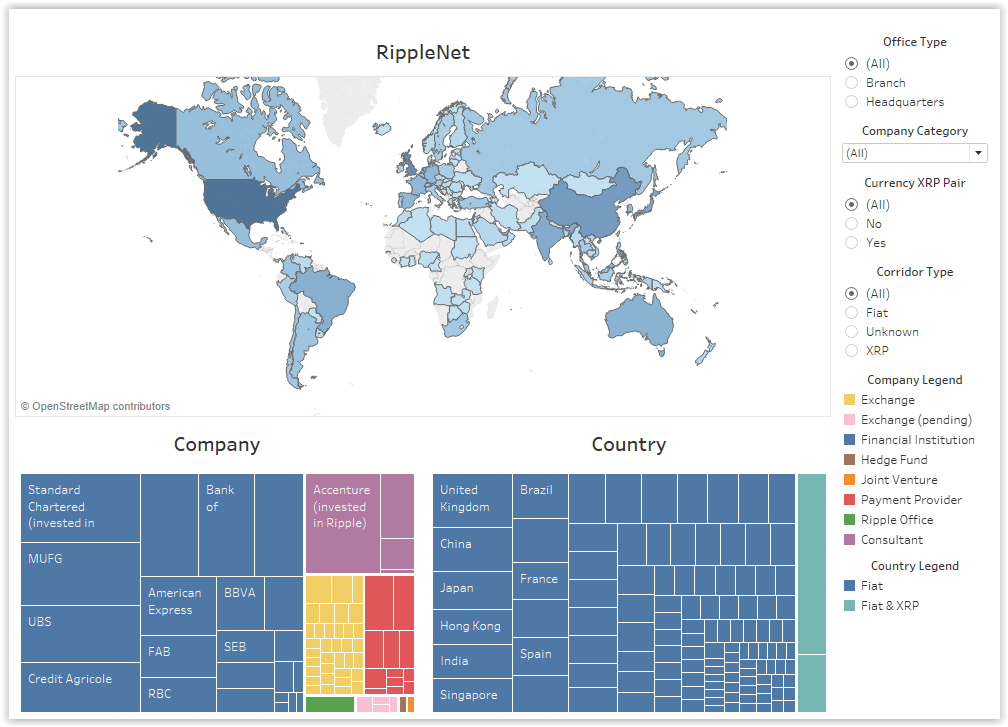
Task: Select the Hong Kong country tile
Action: [472, 627]
